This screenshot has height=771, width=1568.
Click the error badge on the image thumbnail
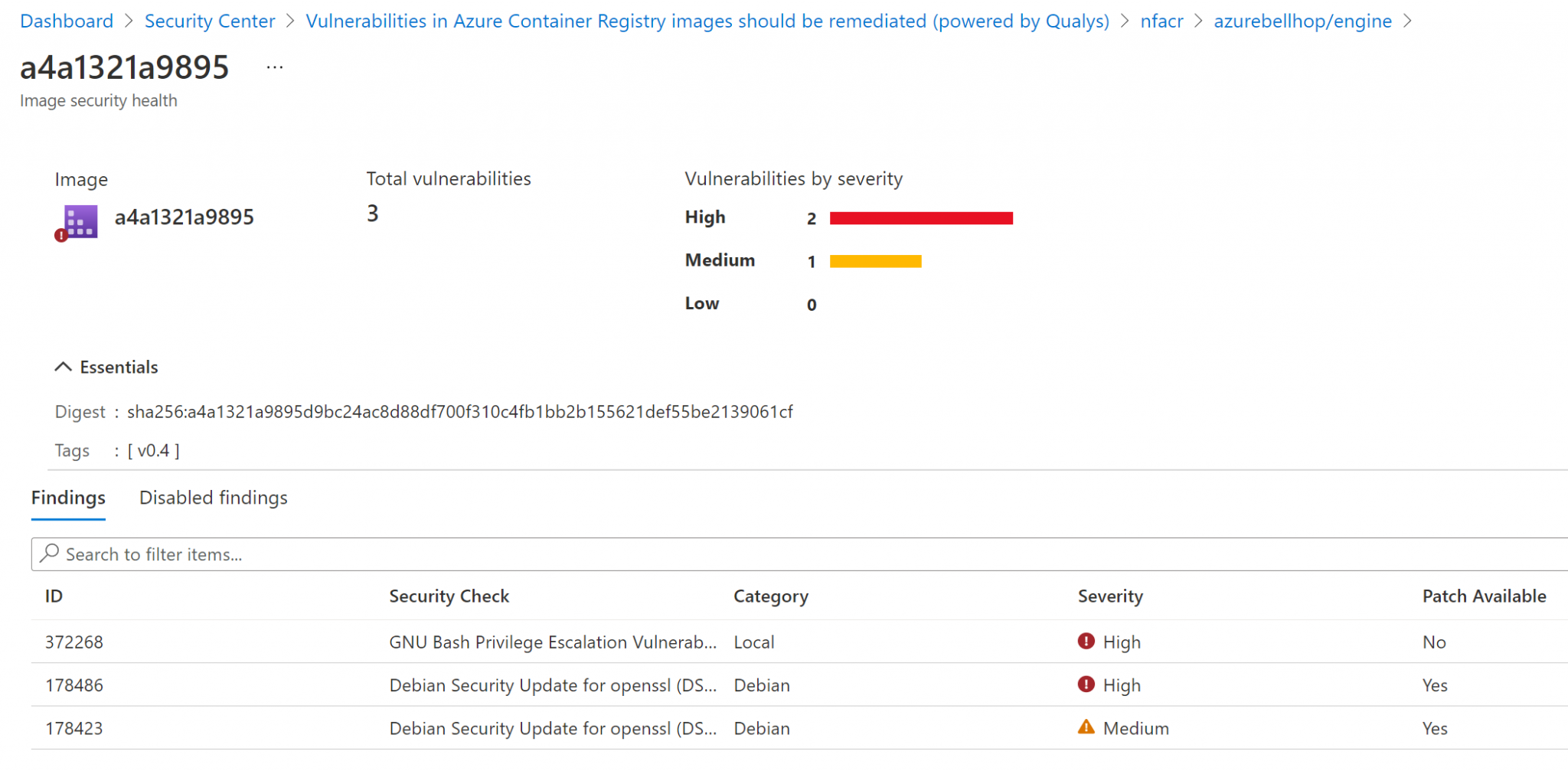(x=61, y=237)
